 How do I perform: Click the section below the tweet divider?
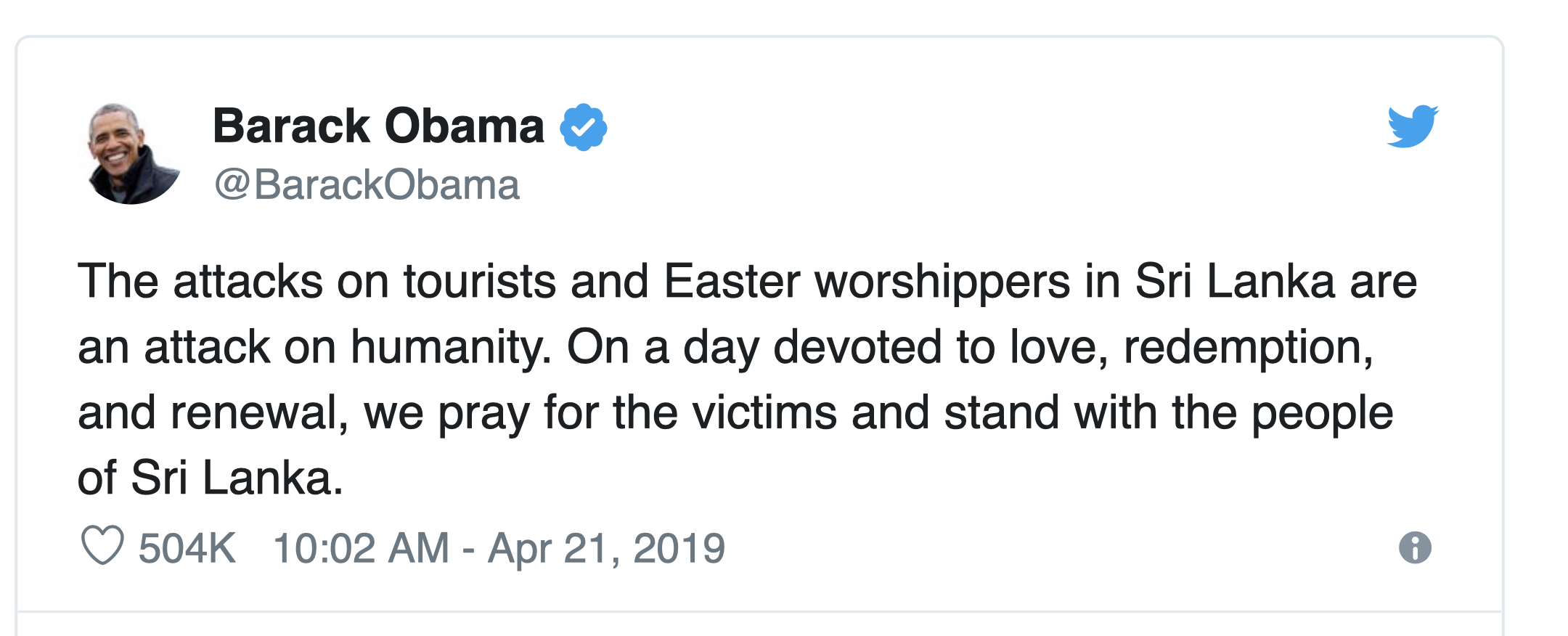(759, 624)
